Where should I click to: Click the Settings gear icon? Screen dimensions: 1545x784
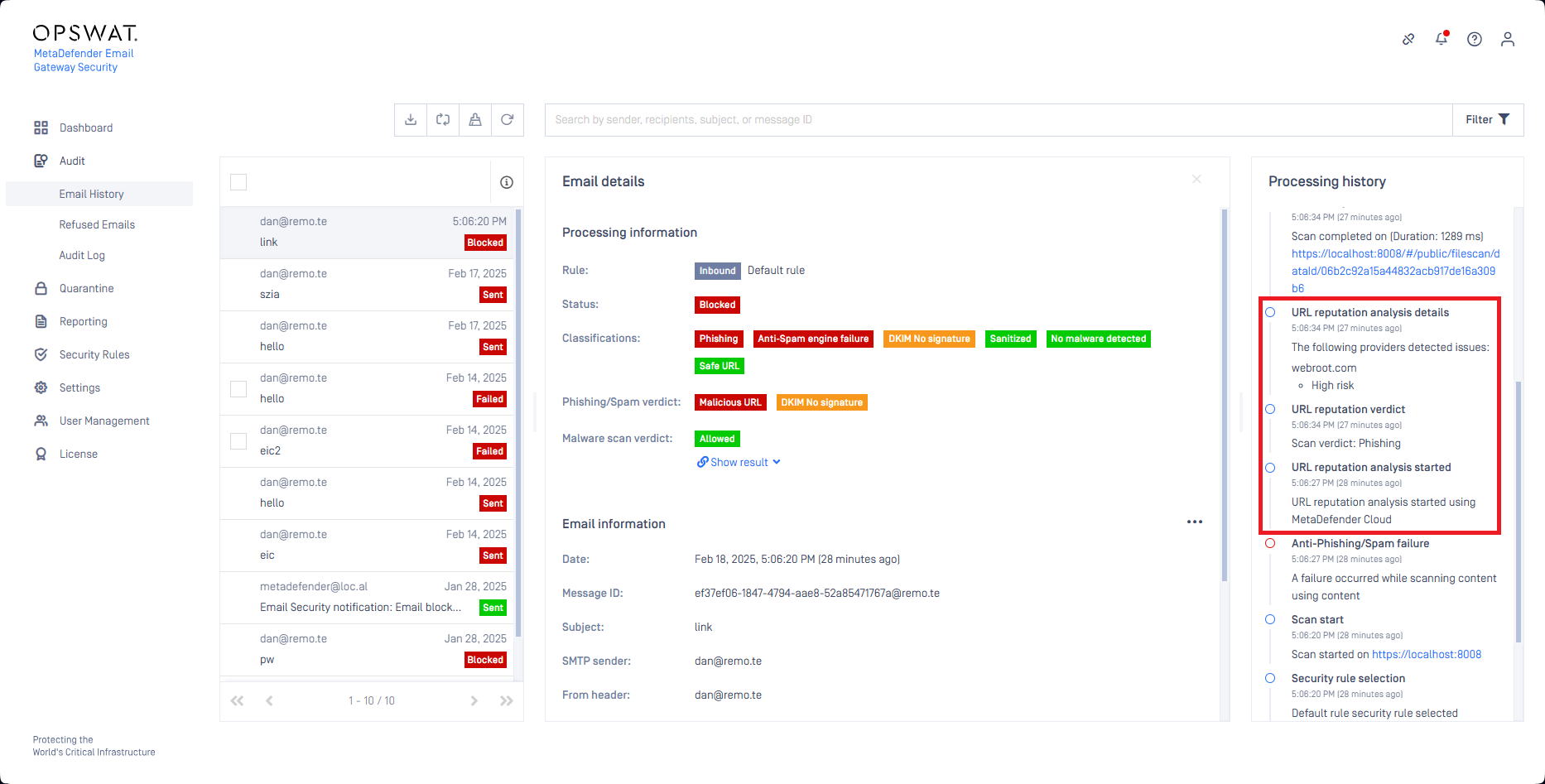tap(41, 387)
